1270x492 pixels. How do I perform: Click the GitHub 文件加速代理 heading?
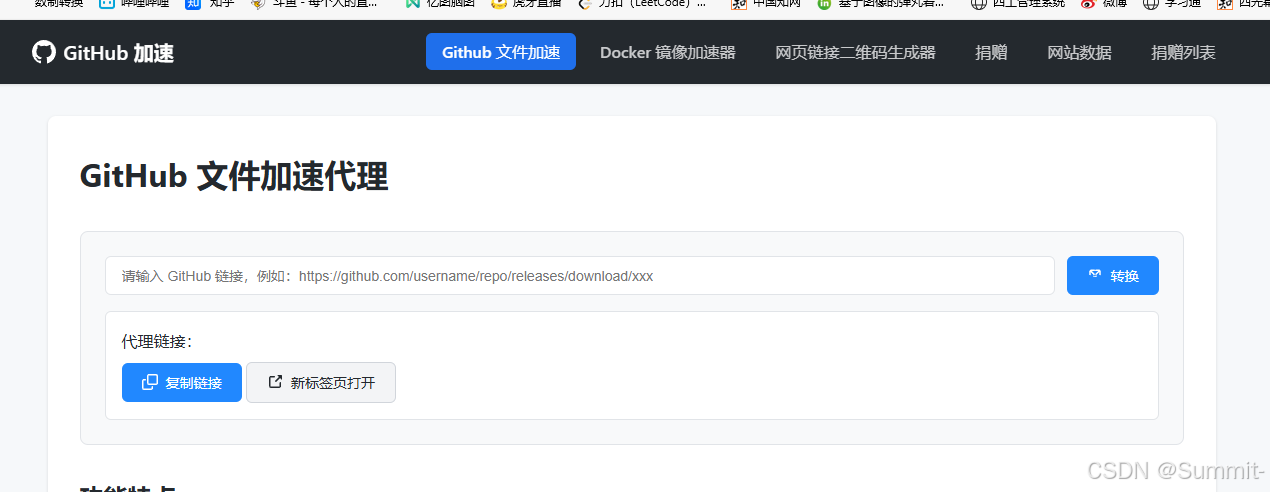(x=234, y=176)
